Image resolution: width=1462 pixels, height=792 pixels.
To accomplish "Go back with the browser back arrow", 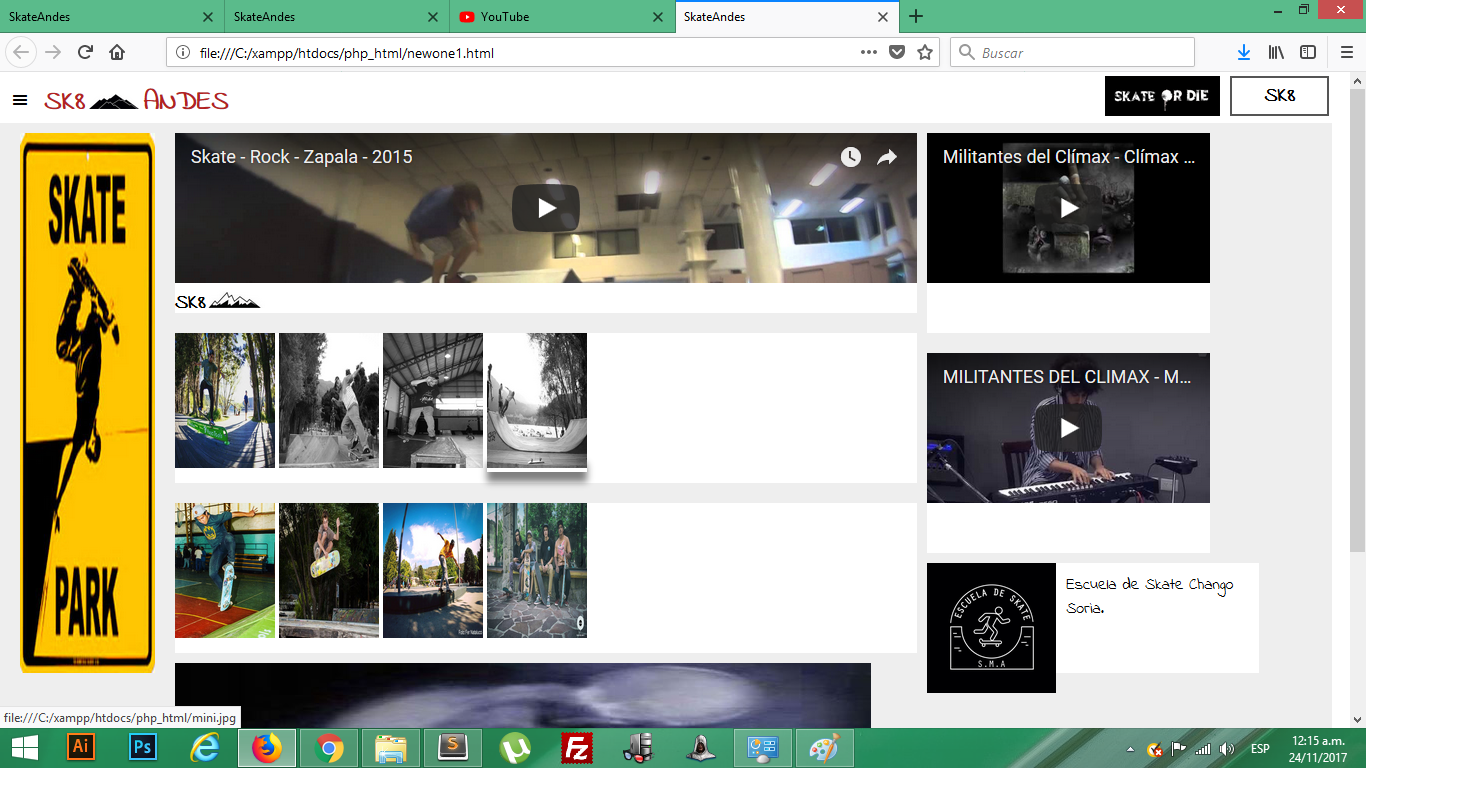I will (x=22, y=53).
